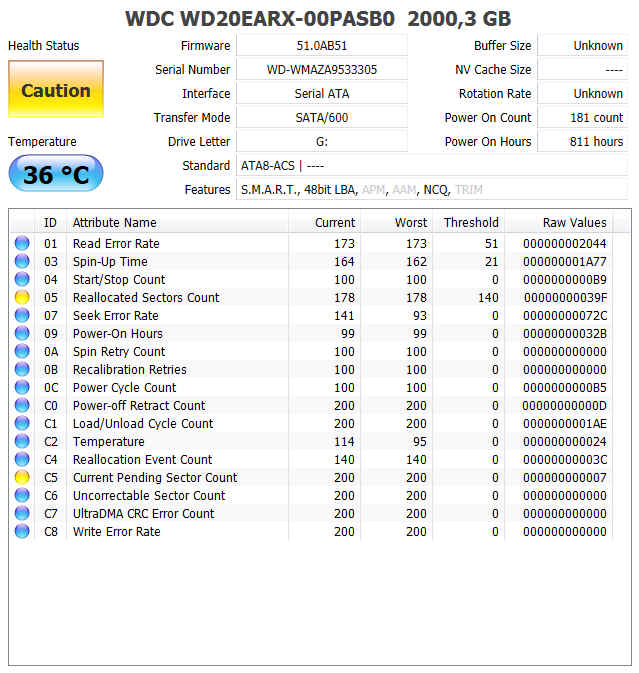The height and width of the screenshot is (673, 639).
Task: Select the UltraDMA CRC Error Count attribute name
Action: pyautogui.click(x=143, y=514)
